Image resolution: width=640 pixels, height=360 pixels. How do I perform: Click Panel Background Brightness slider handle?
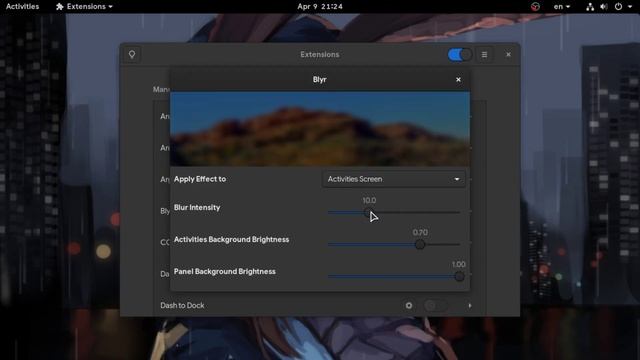click(x=459, y=276)
